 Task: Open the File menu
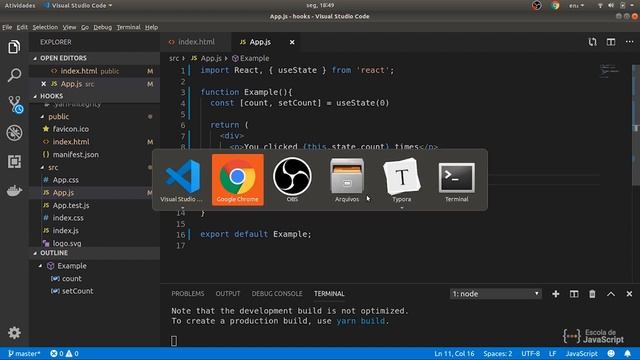(7, 27)
